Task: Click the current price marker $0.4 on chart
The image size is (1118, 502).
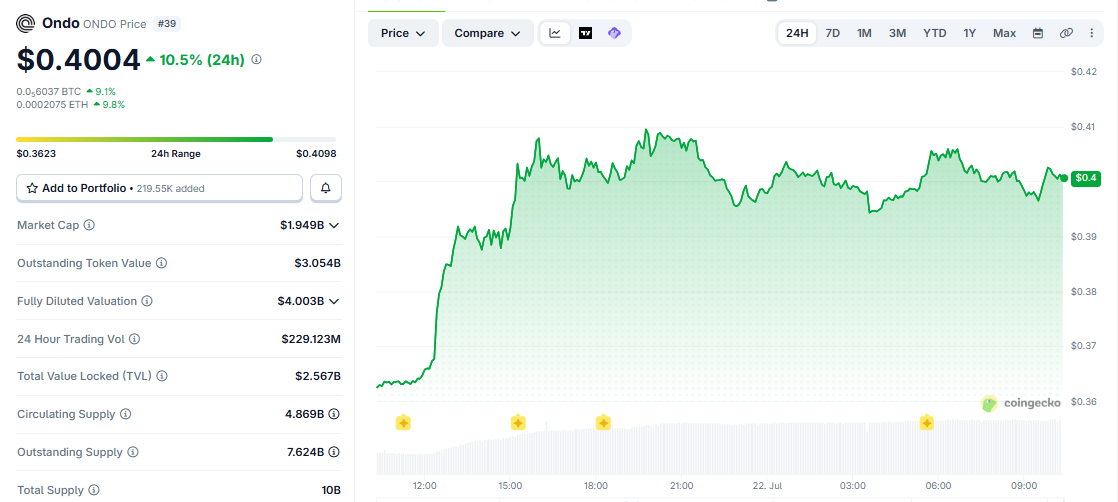Action: [x=1087, y=178]
